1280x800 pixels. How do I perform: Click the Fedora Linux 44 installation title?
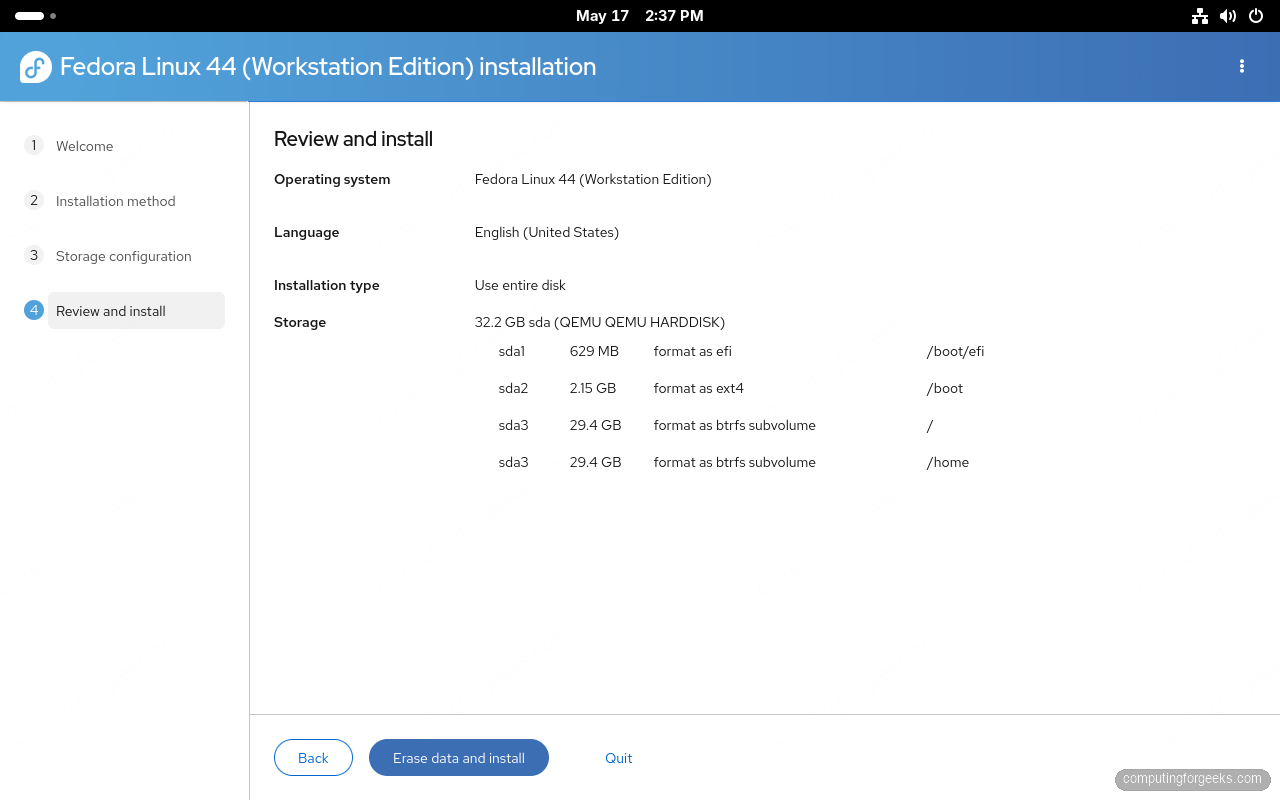pyautogui.click(x=328, y=67)
